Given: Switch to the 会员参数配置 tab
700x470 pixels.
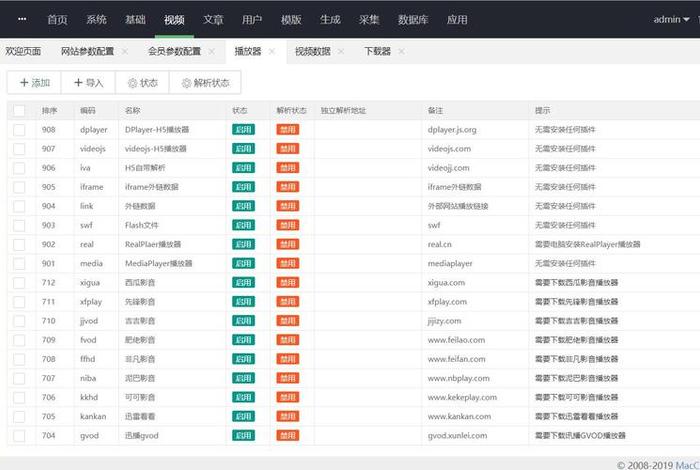Looking at the screenshot, I should point(175,51).
